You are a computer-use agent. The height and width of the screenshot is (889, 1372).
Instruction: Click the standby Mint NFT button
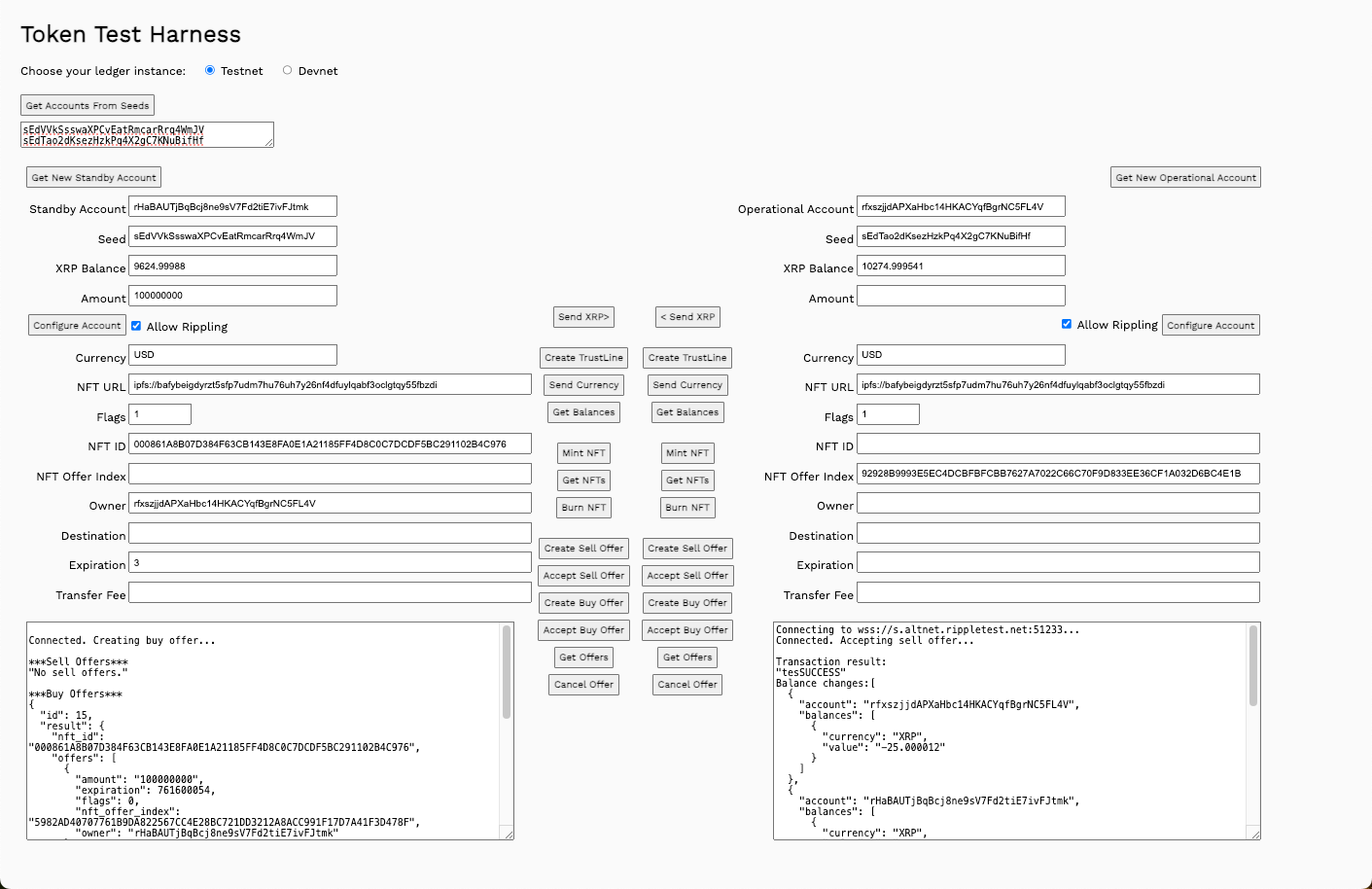(x=583, y=453)
